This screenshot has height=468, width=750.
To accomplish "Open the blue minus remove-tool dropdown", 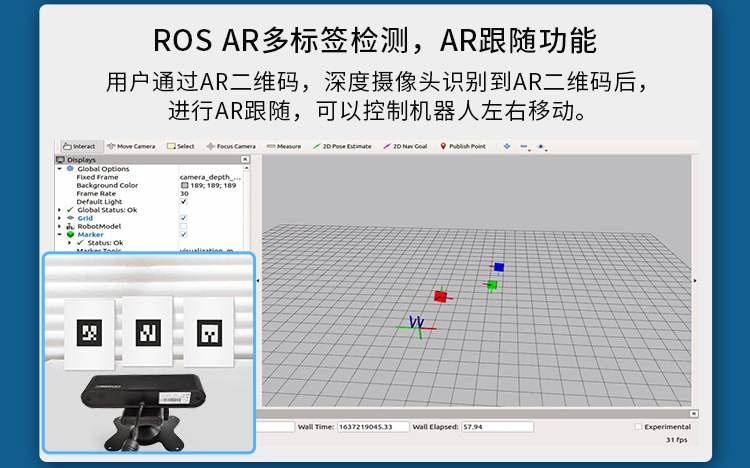I will 525,147.
